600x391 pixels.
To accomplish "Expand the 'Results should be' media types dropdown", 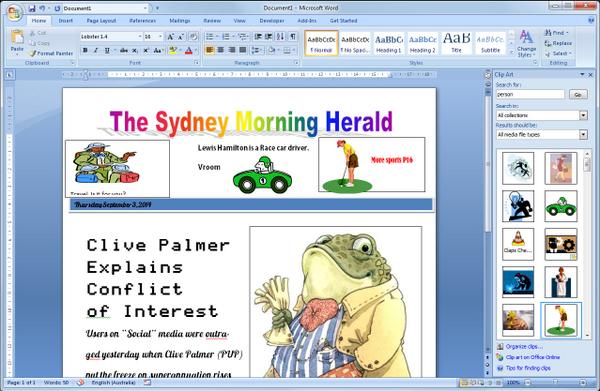I will [583, 135].
